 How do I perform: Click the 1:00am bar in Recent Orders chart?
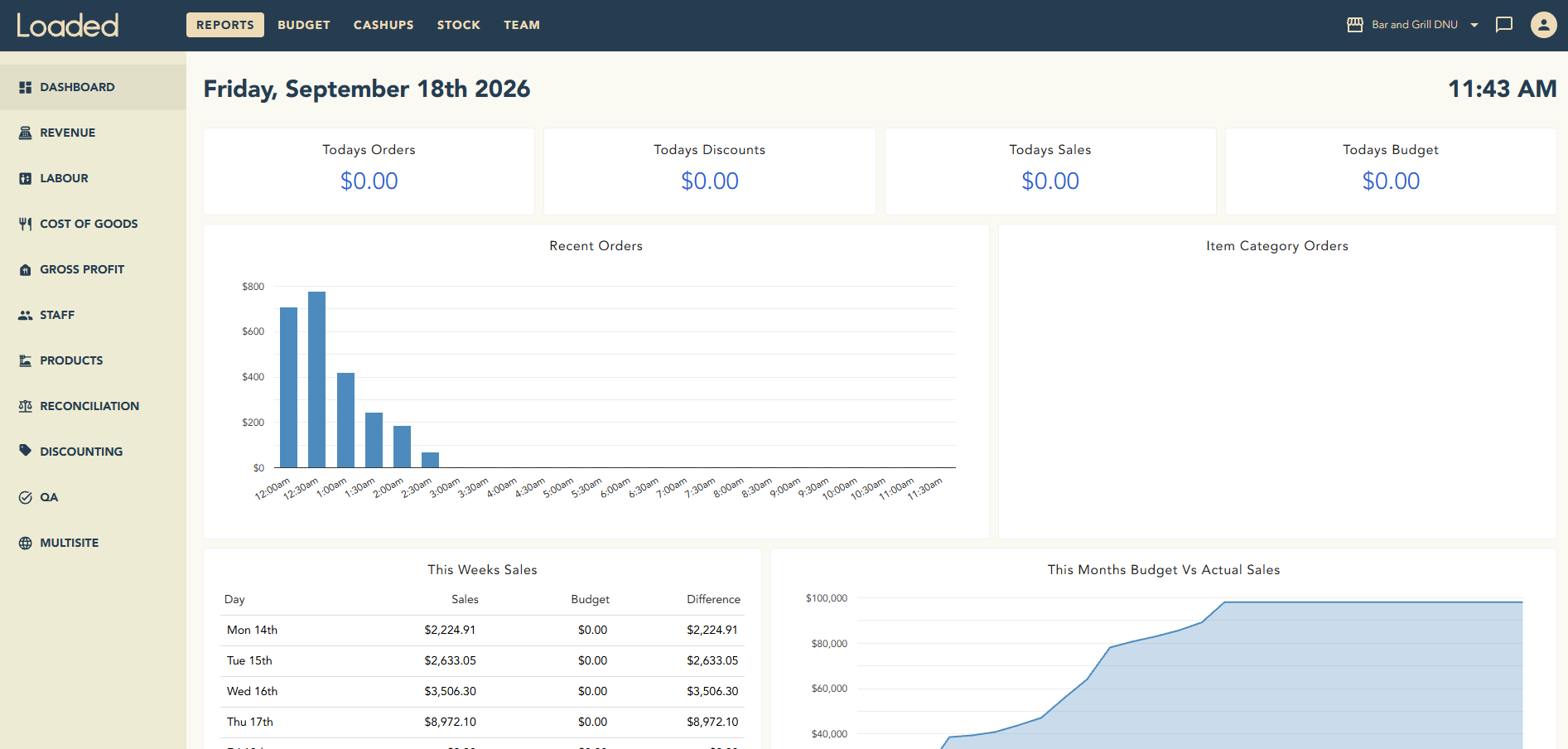pyautogui.click(x=345, y=420)
